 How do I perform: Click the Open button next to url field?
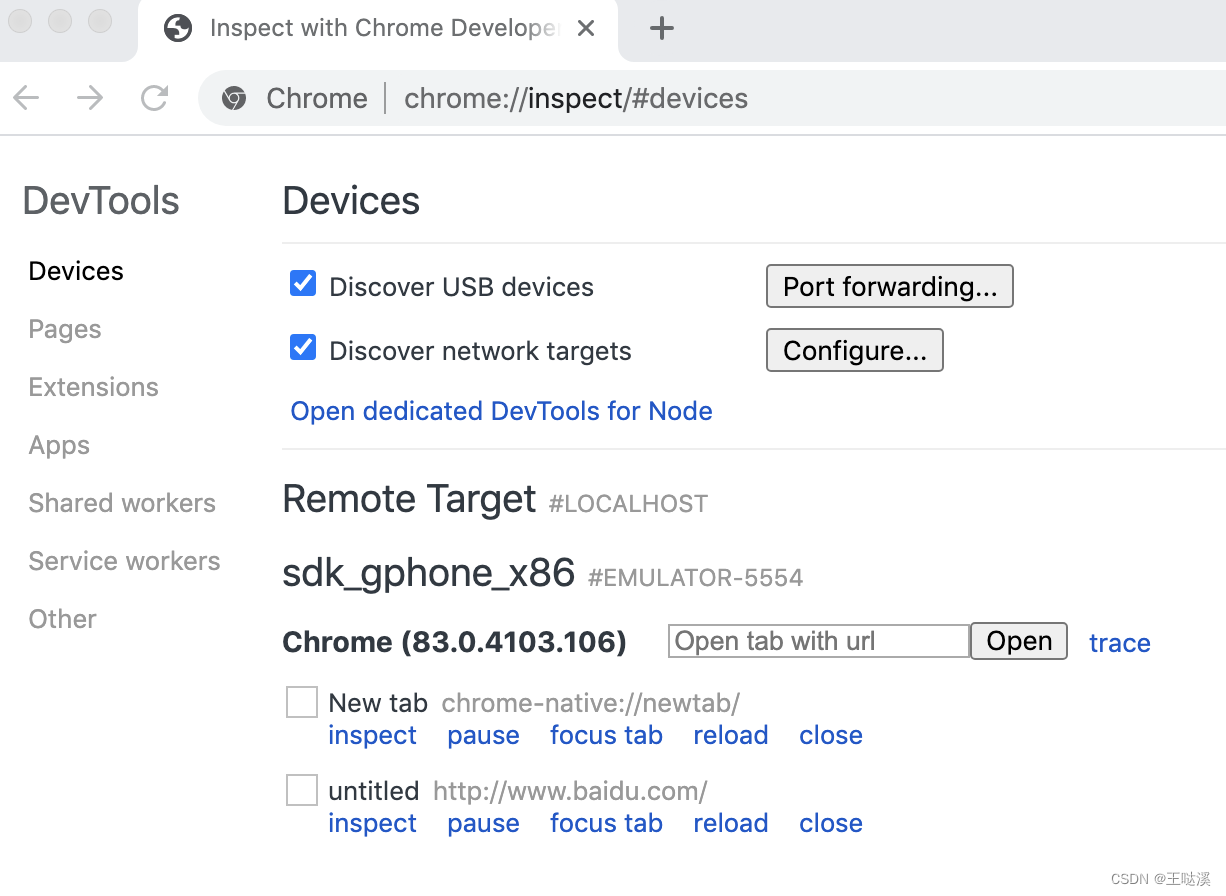coord(1019,641)
